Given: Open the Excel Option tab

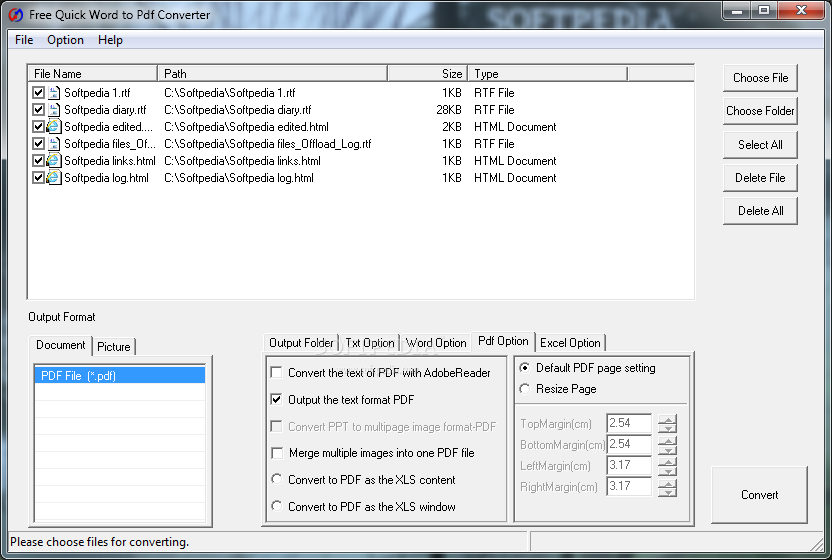Looking at the screenshot, I should pos(570,343).
